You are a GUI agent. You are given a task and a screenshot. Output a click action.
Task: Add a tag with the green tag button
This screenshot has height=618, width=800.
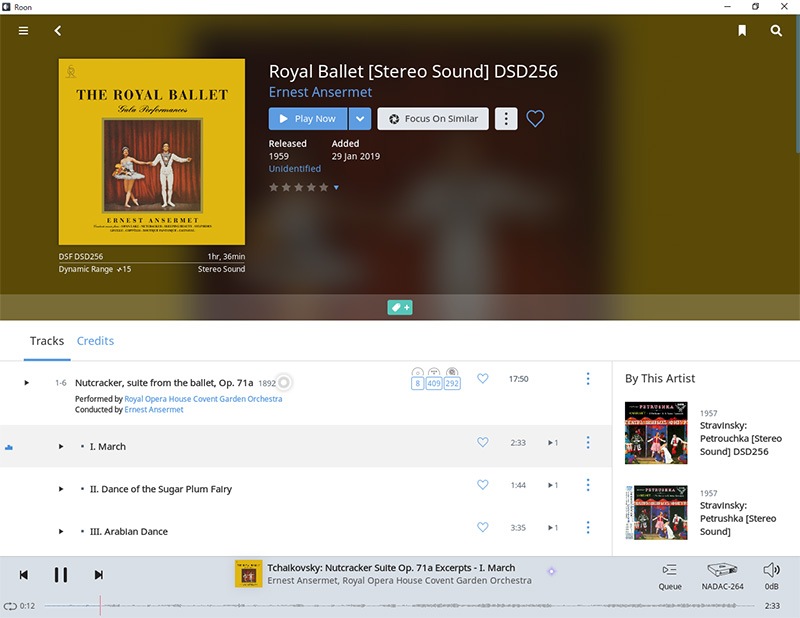(x=400, y=308)
